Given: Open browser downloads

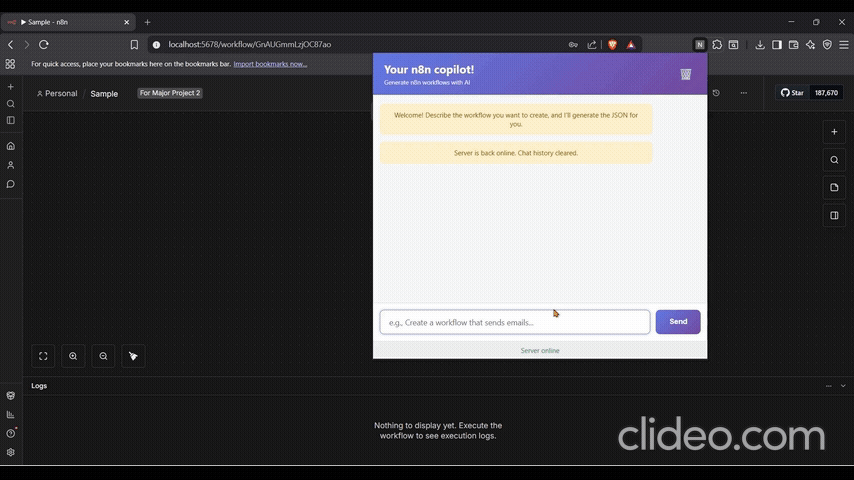Looking at the screenshot, I should click(760, 45).
